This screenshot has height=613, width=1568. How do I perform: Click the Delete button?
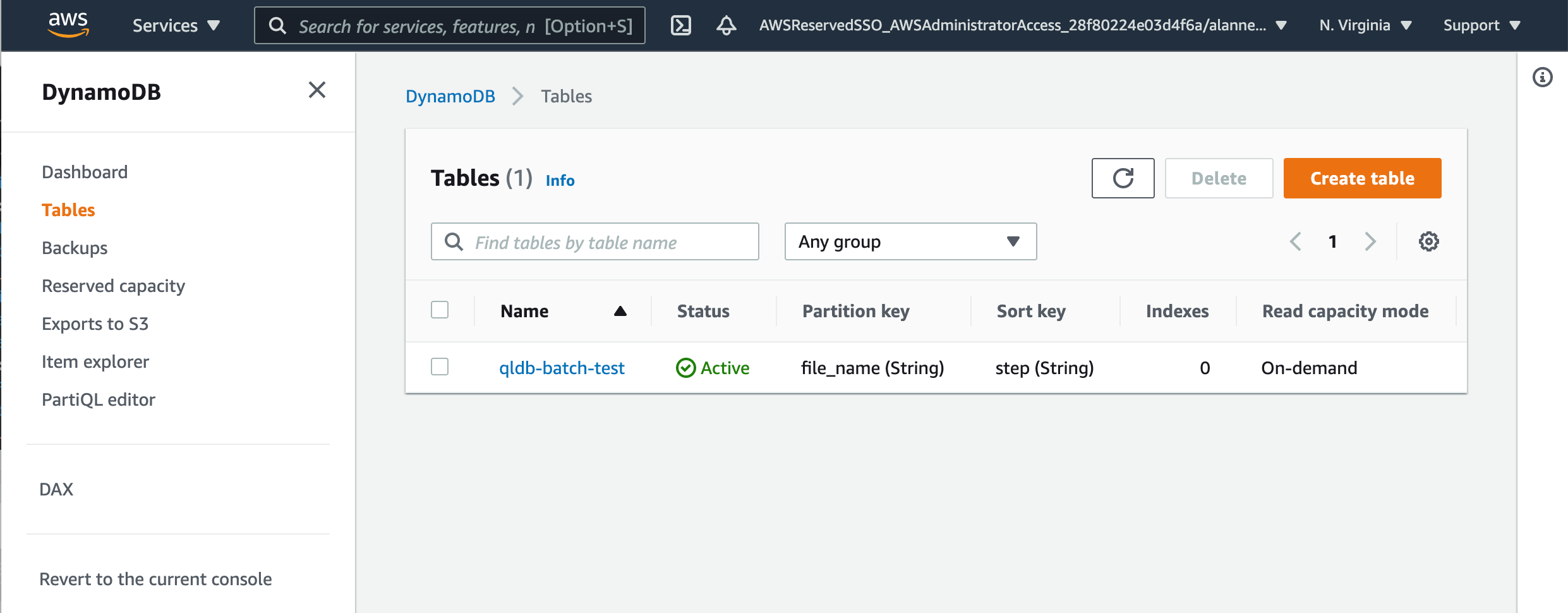coord(1219,178)
